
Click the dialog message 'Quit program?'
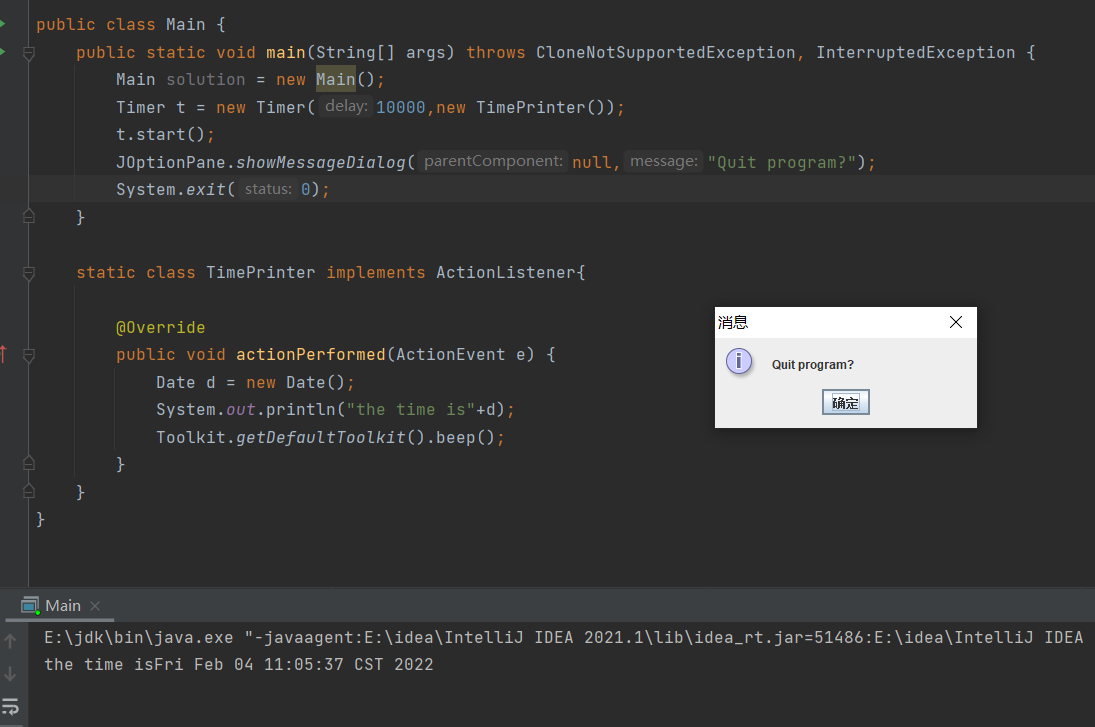click(813, 365)
